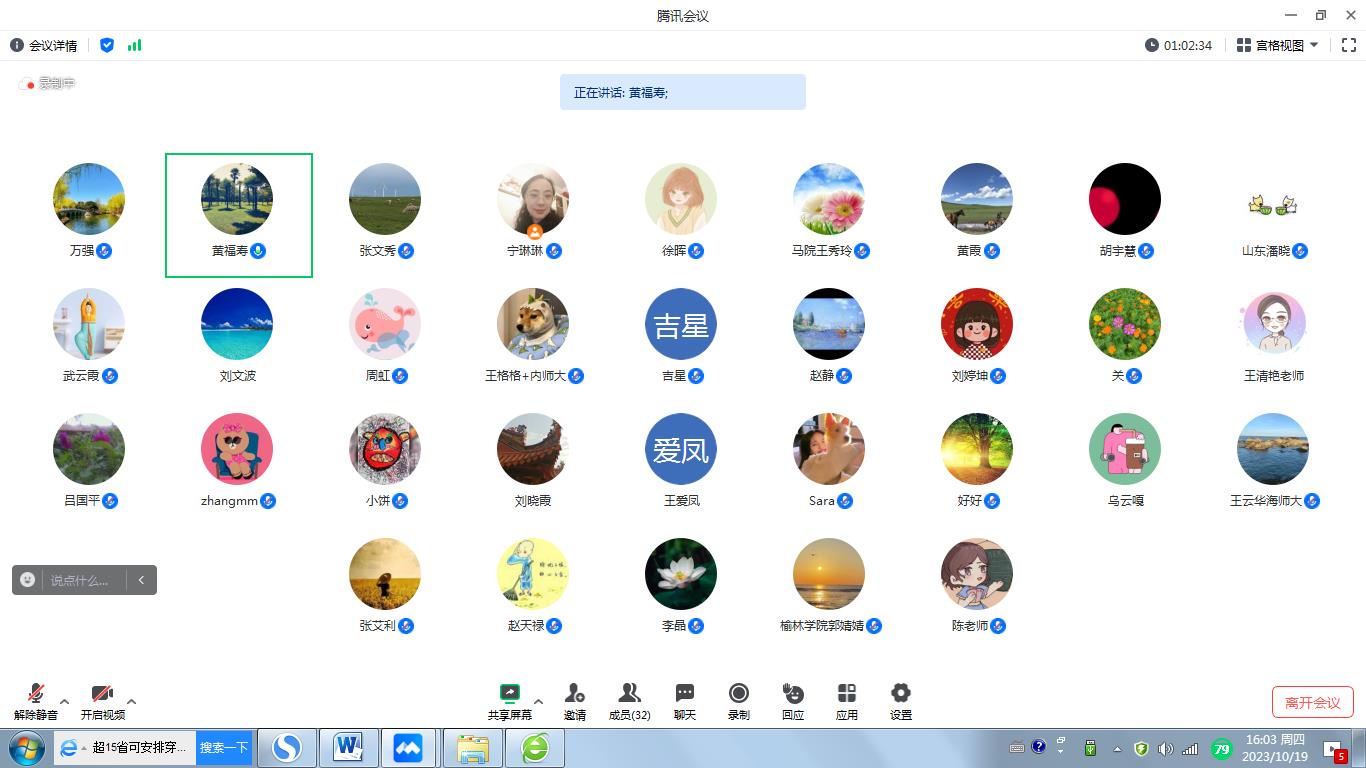The height and width of the screenshot is (768, 1366).
Task: Collapse the chat input bar arrow
Action: pos(142,580)
